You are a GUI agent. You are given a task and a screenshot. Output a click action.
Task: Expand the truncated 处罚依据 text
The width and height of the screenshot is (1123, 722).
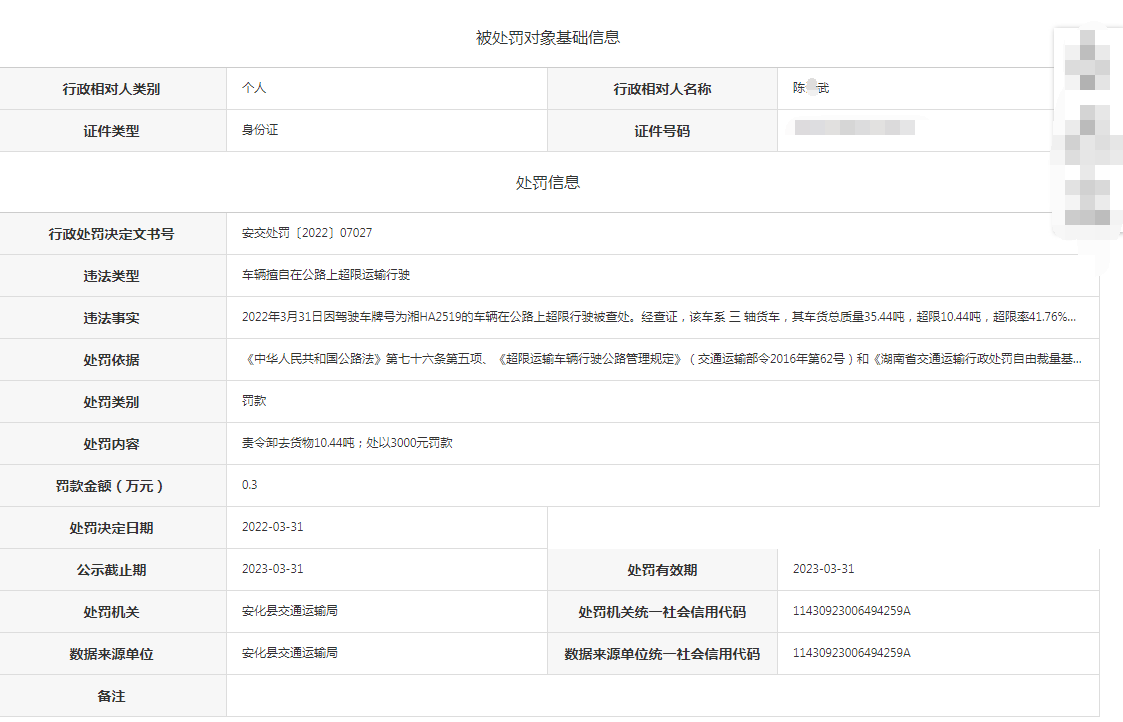661,359
